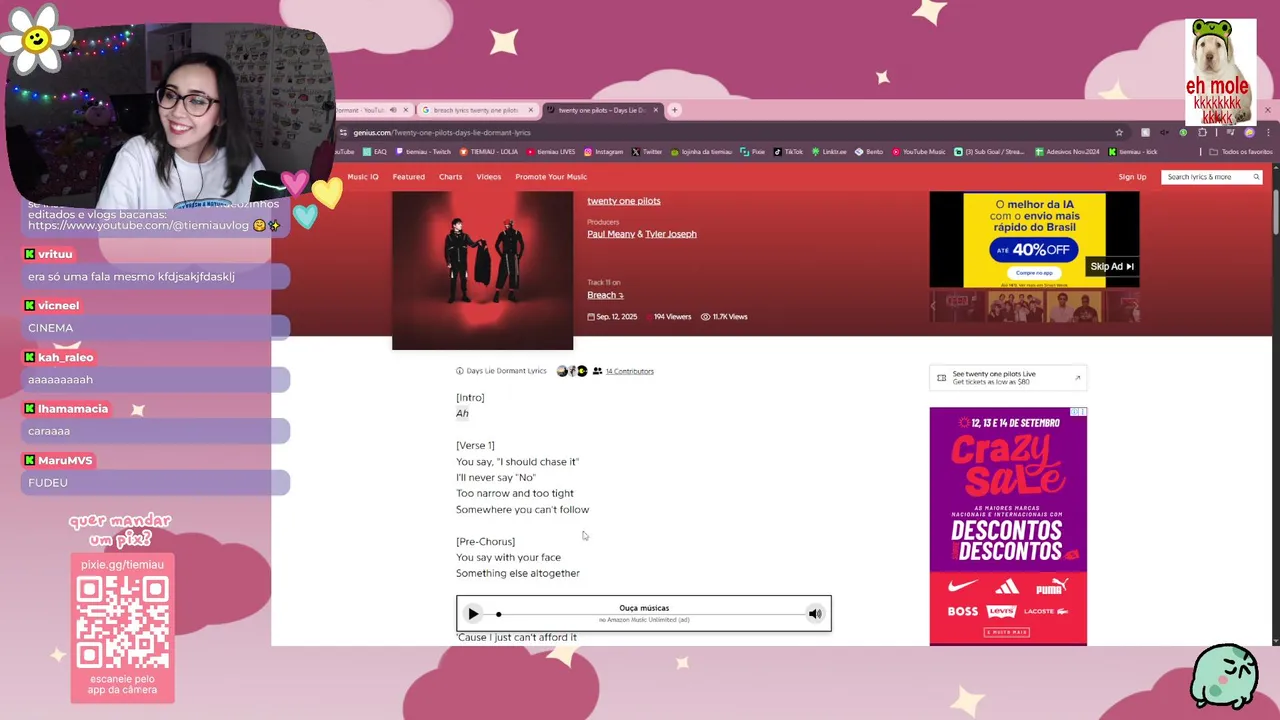1280x720 pixels.
Task: Skip the video ad
Action: [1112, 266]
